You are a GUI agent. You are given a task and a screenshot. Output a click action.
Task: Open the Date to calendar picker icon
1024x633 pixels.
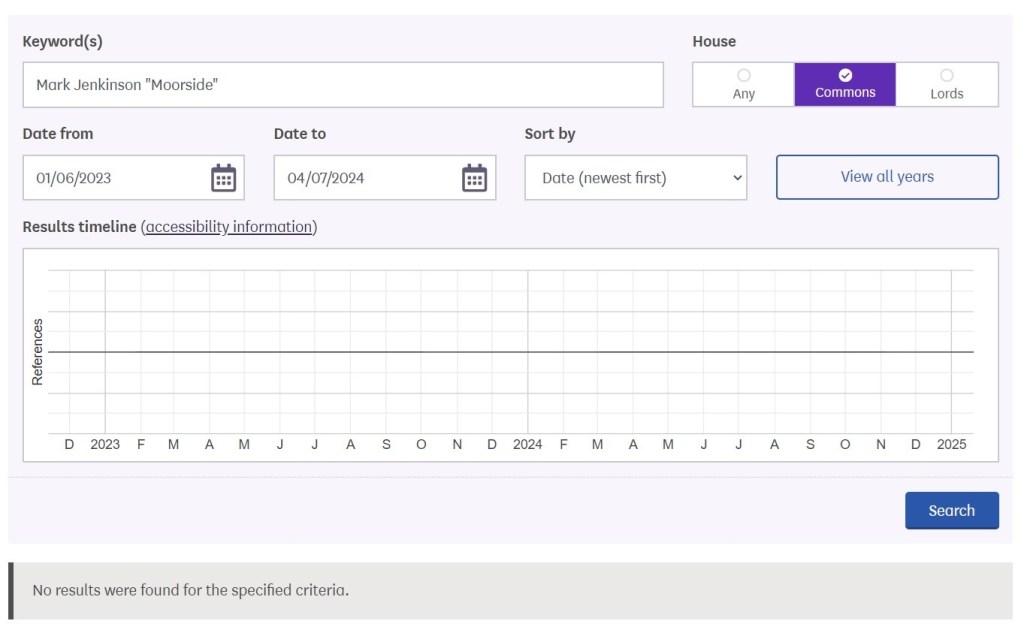pyautogui.click(x=474, y=178)
